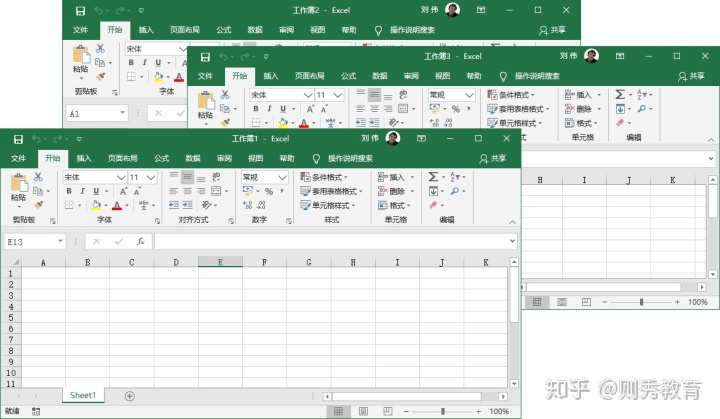Click 套用表格格式 in 工作簿1 ribbon
The image size is (720, 419).
click(331, 191)
